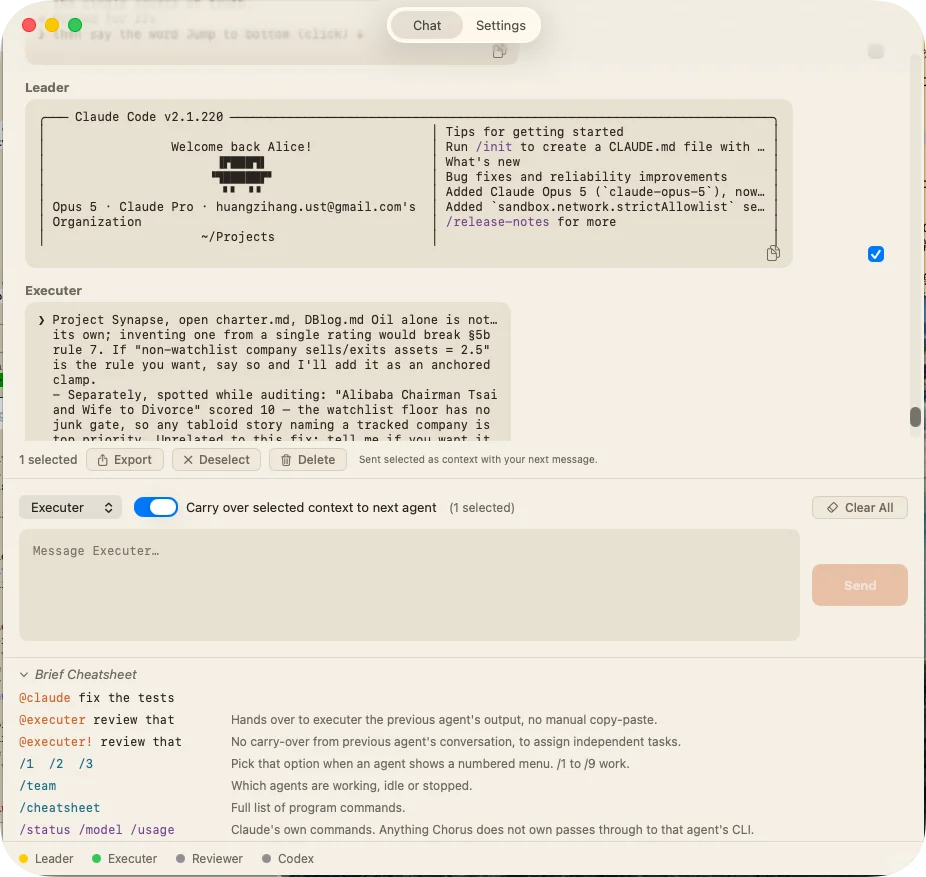
Task: Click the Executer section heading
Action: click(53, 291)
